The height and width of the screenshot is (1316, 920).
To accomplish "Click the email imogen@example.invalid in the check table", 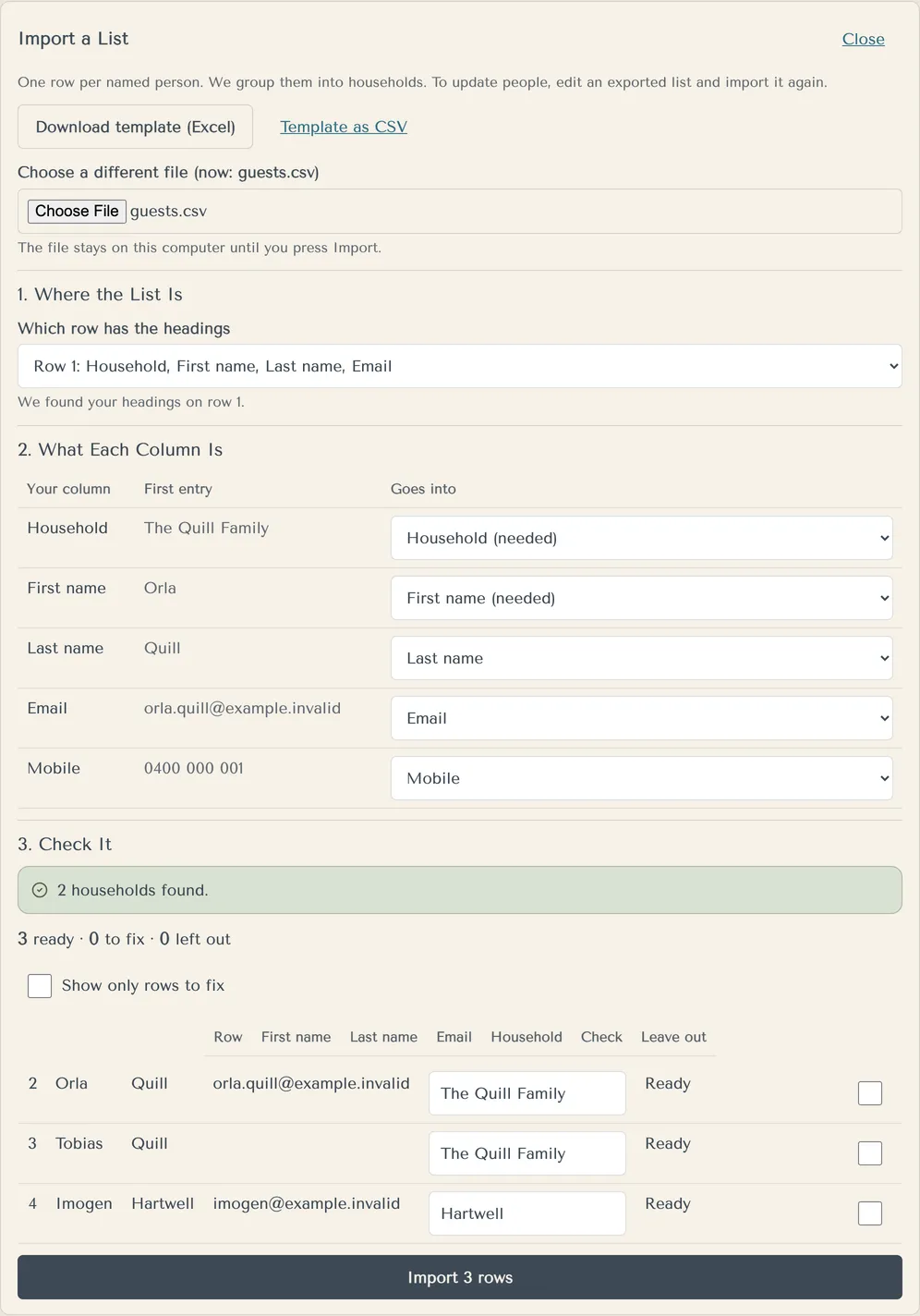I will 307,1203.
